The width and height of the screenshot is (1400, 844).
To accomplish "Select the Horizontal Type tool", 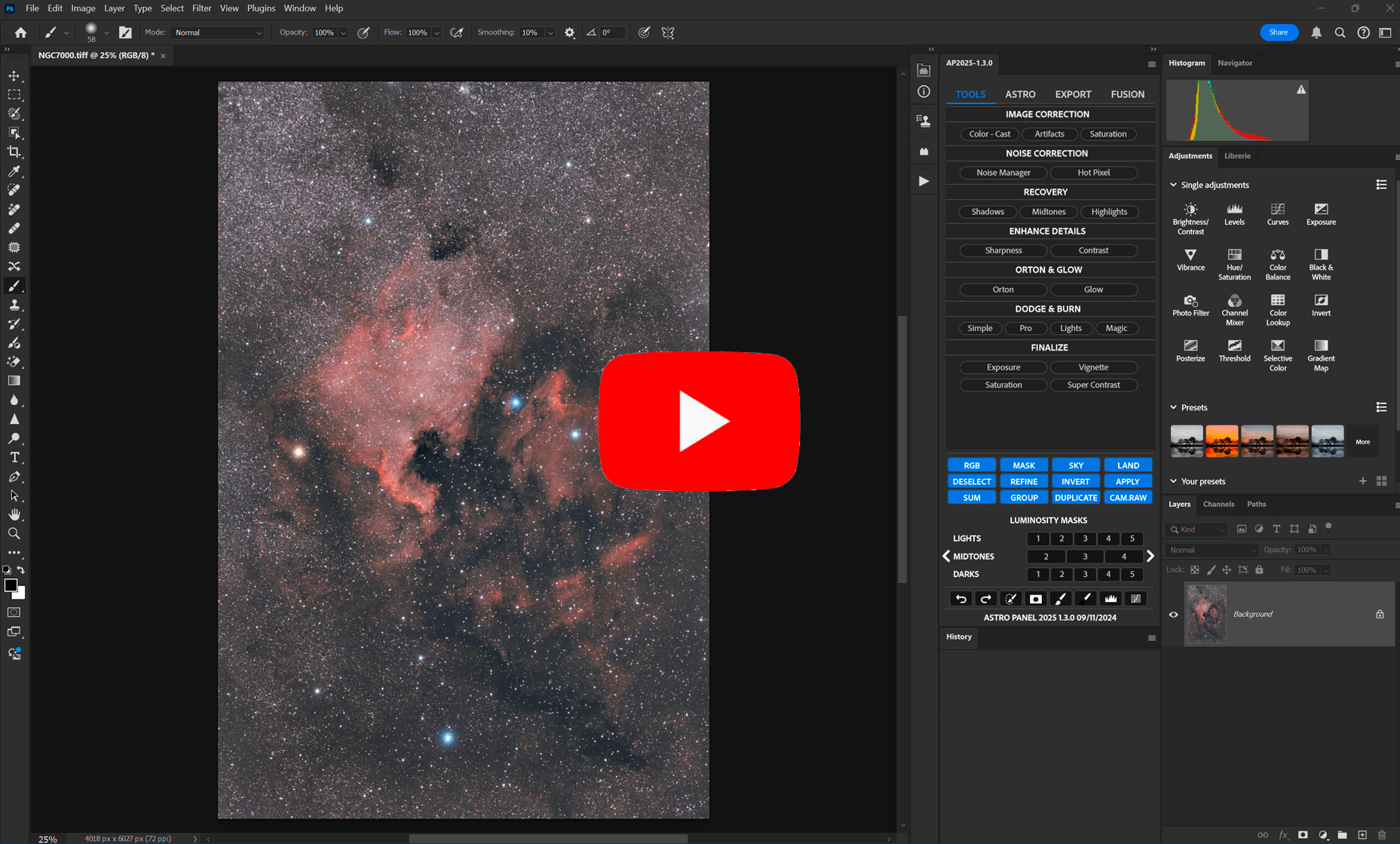I will (14, 458).
